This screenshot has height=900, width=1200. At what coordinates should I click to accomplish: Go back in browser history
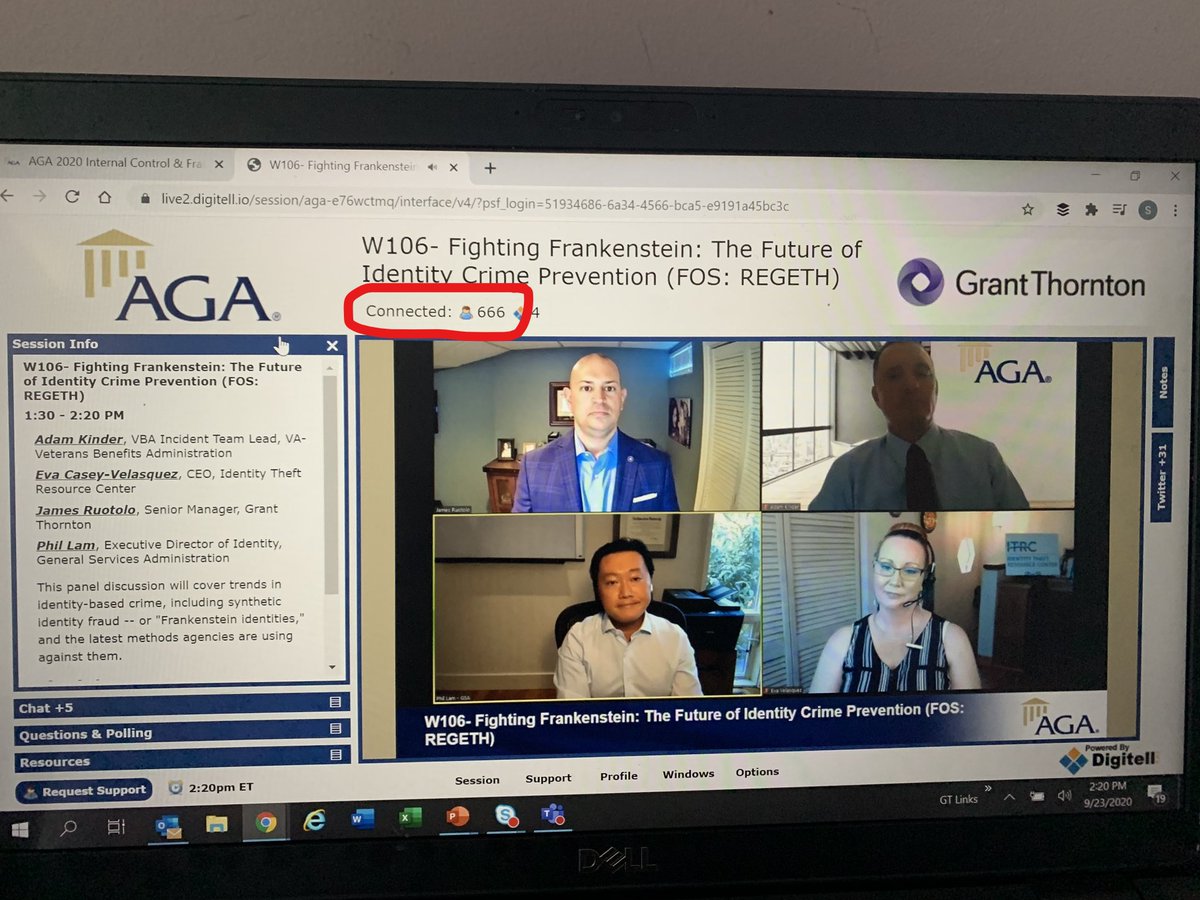tap(8, 196)
